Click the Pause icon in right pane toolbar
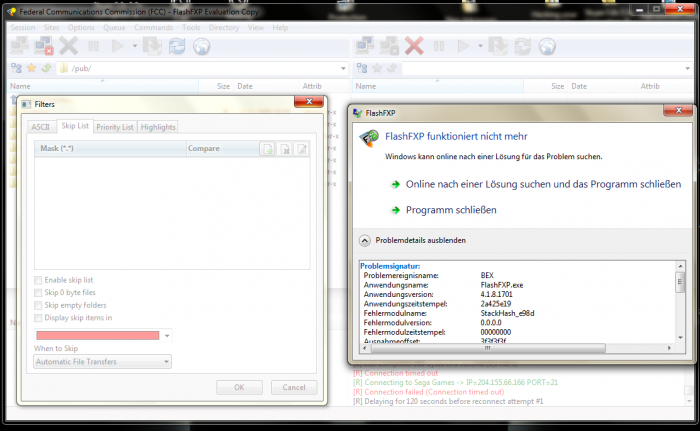The image size is (700, 431). click(x=439, y=46)
